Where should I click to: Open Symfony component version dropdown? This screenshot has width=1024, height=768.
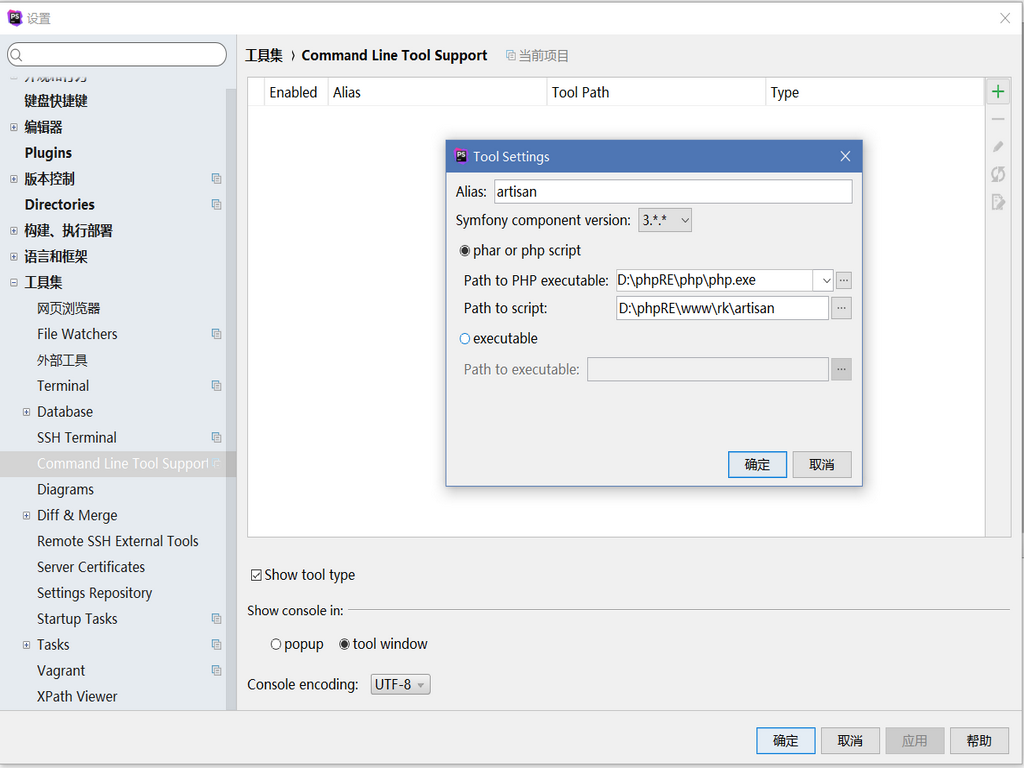click(665, 220)
